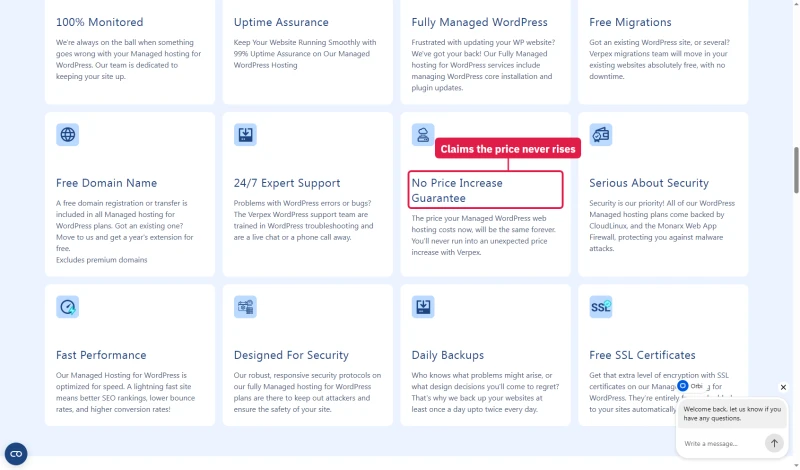Click the 'Welcome back' chat message bubble
The height and width of the screenshot is (470, 800).
(x=732, y=414)
